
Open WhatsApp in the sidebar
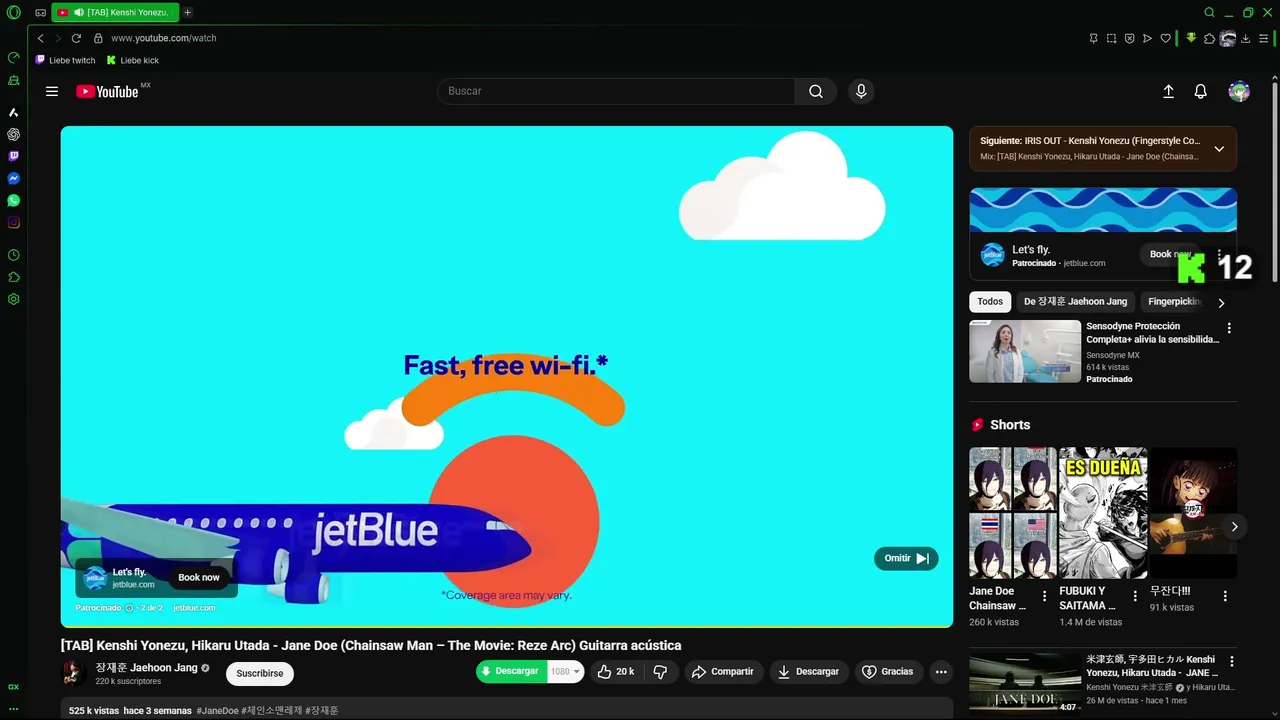13,200
